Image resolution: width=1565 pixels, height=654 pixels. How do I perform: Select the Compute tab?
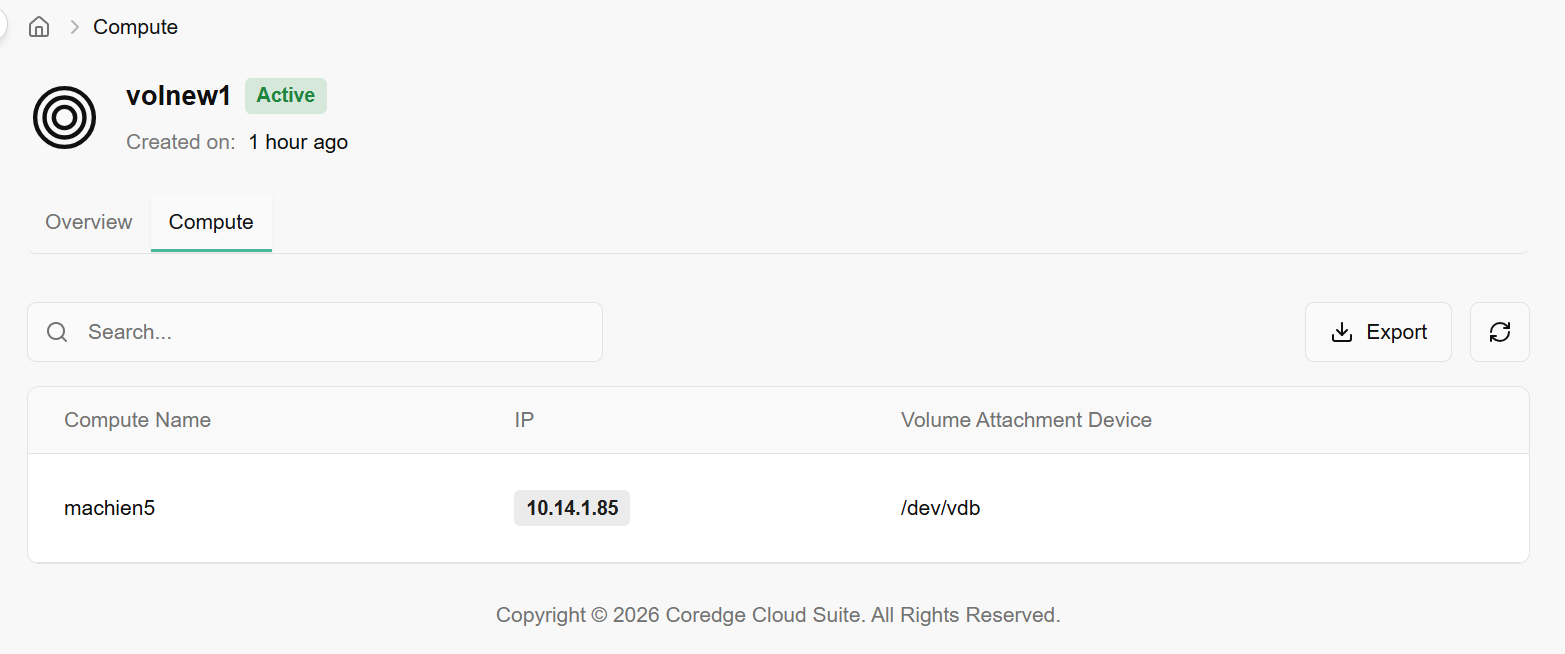coord(211,222)
